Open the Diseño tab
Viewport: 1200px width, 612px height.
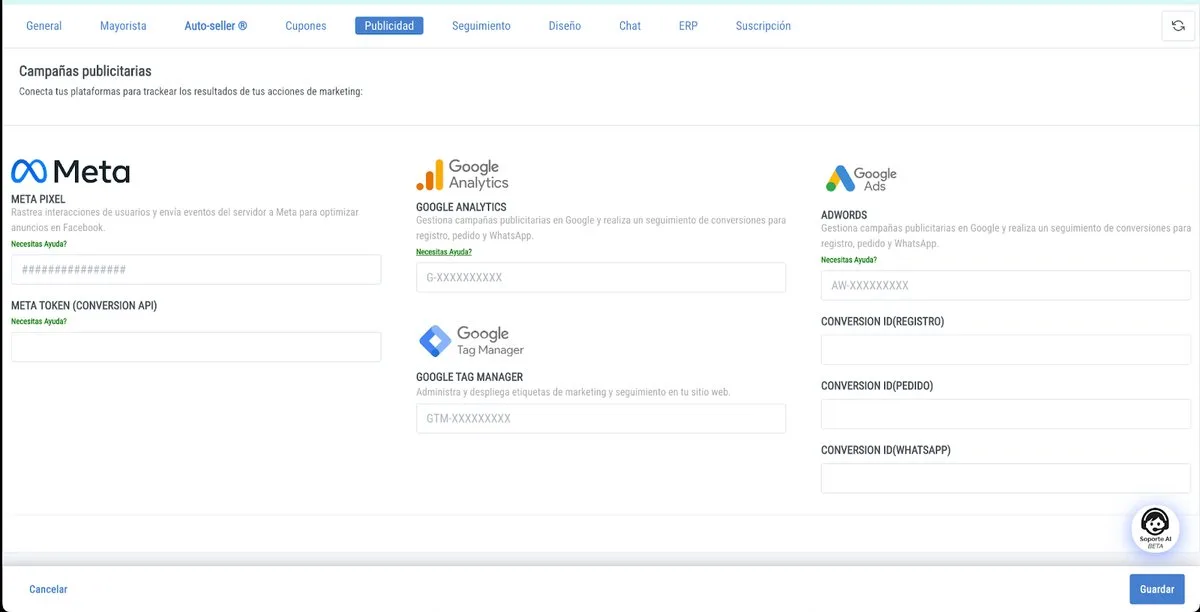pyautogui.click(x=564, y=25)
